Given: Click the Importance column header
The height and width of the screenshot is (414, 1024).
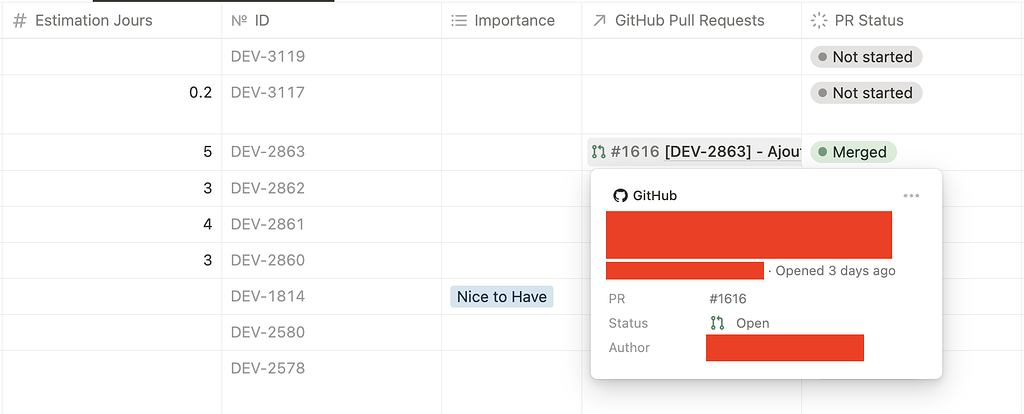Looking at the screenshot, I should (514, 20).
